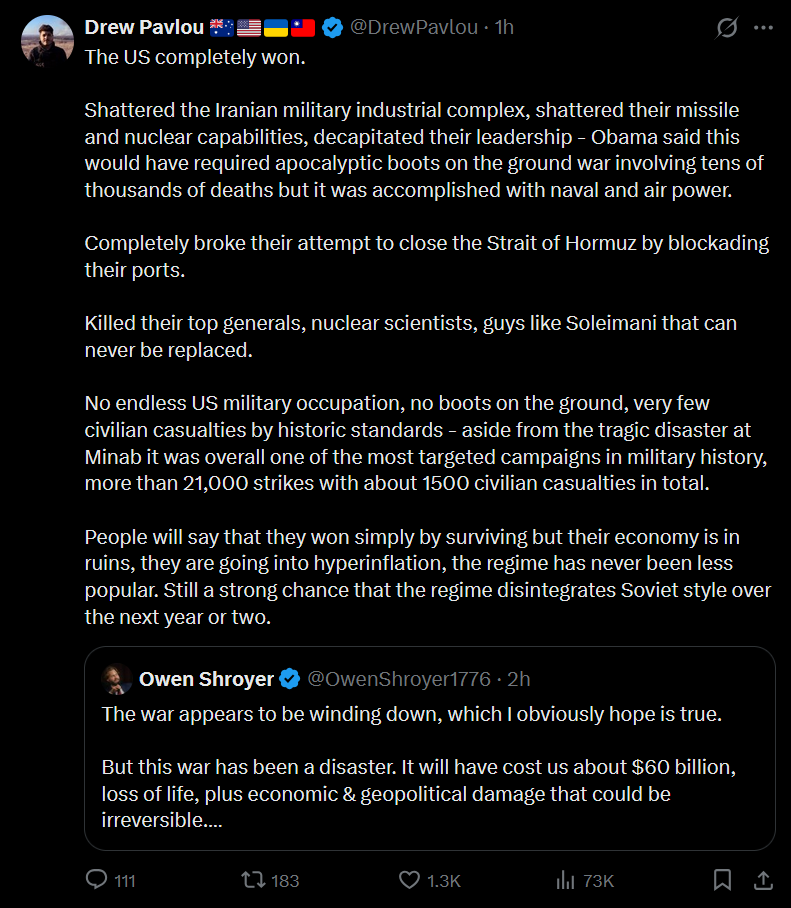Viewport: 791px width, 908px height.
Task: Open the quoted tweet about the war
Action: (430, 770)
